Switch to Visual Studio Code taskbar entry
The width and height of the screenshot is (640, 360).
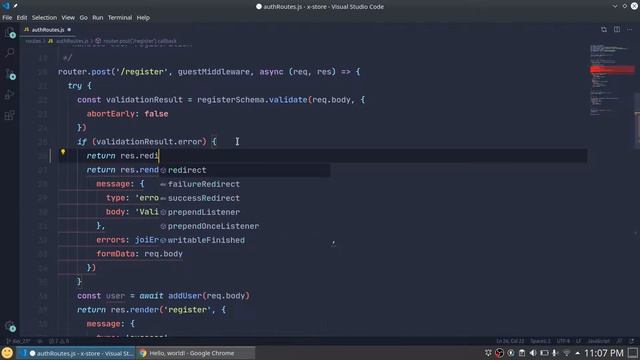pyautogui.click(x=77, y=353)
